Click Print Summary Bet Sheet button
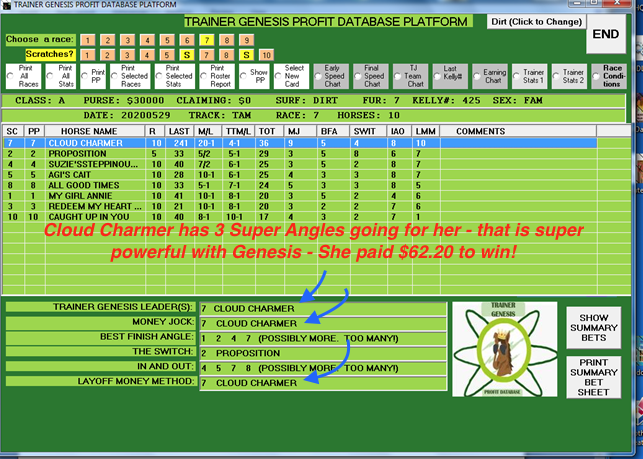Screen dimensions: 643x459 point(593,377)
